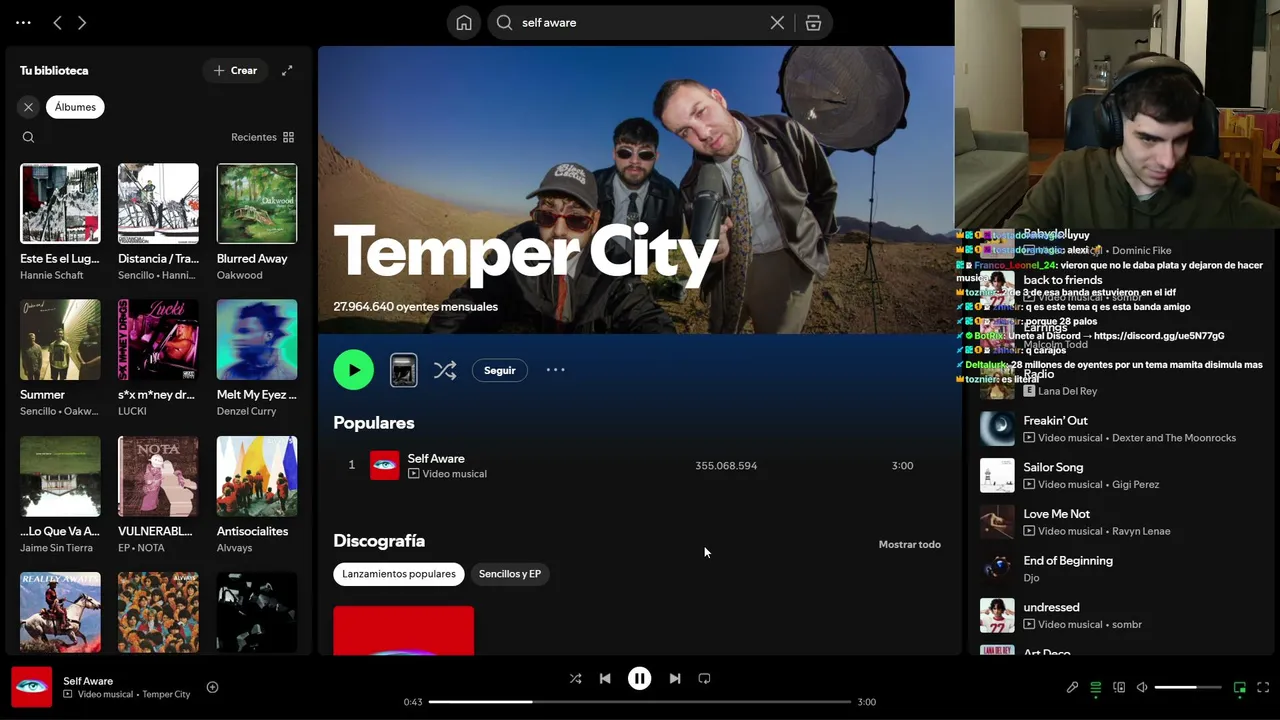Open the red album cover in Discografía
The width and height of the screenshot is (1280, 720).
pos(404,630)
